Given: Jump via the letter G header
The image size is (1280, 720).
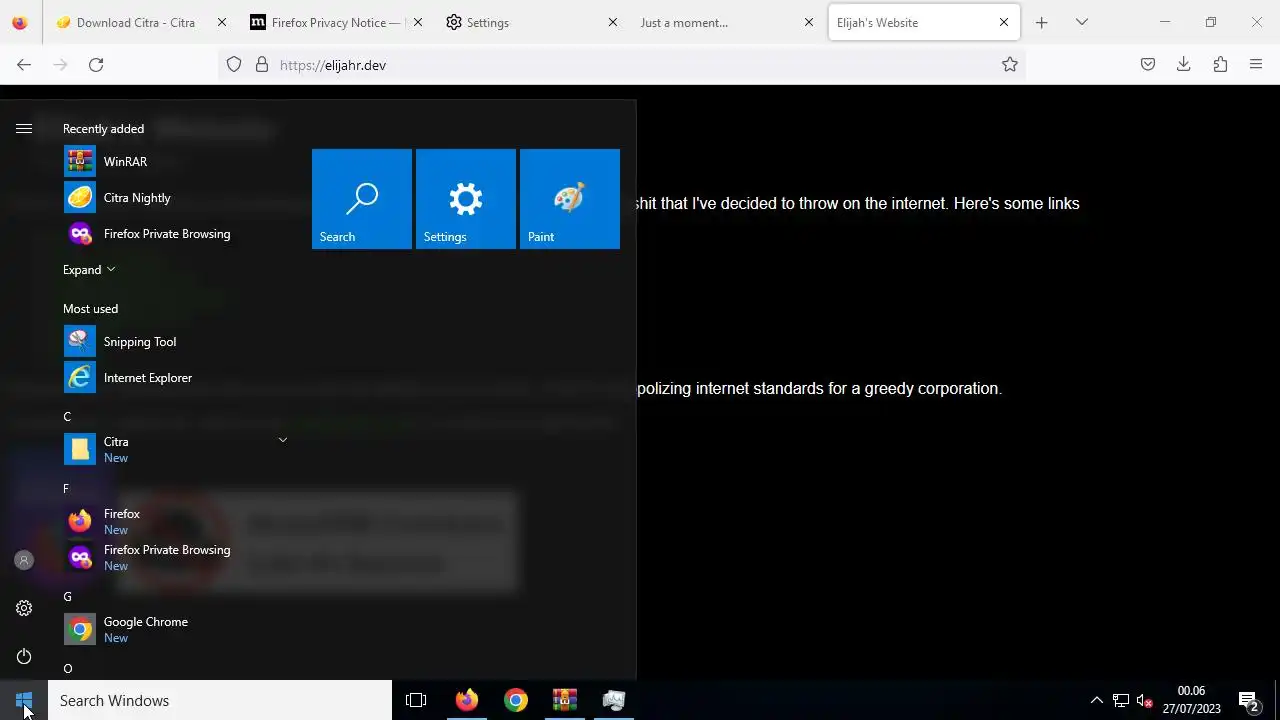Looking at the screenshot, I should coord(67,596).
